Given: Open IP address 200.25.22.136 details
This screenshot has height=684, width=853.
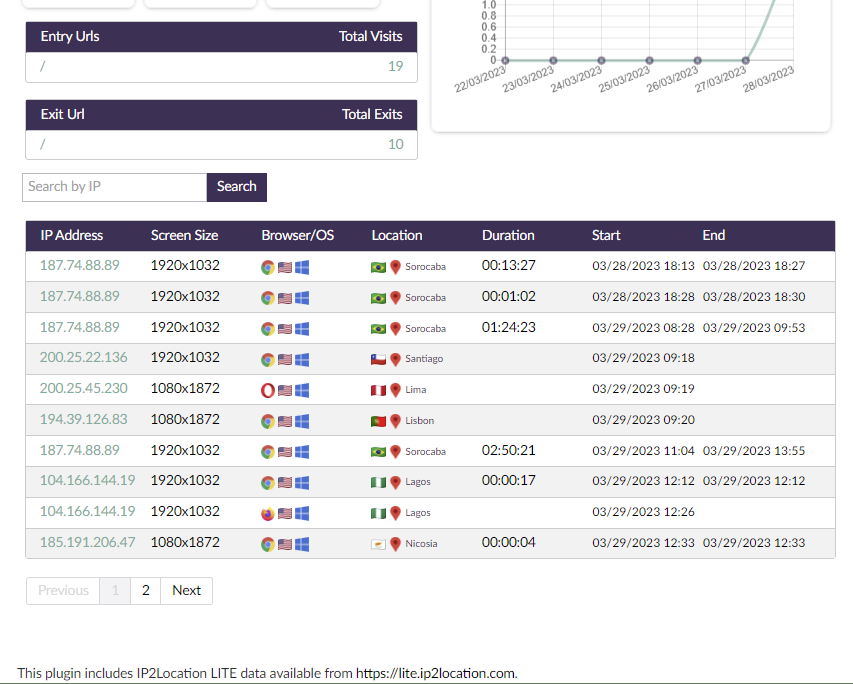Looking at the screenshot, I should (x=84, y=358).
